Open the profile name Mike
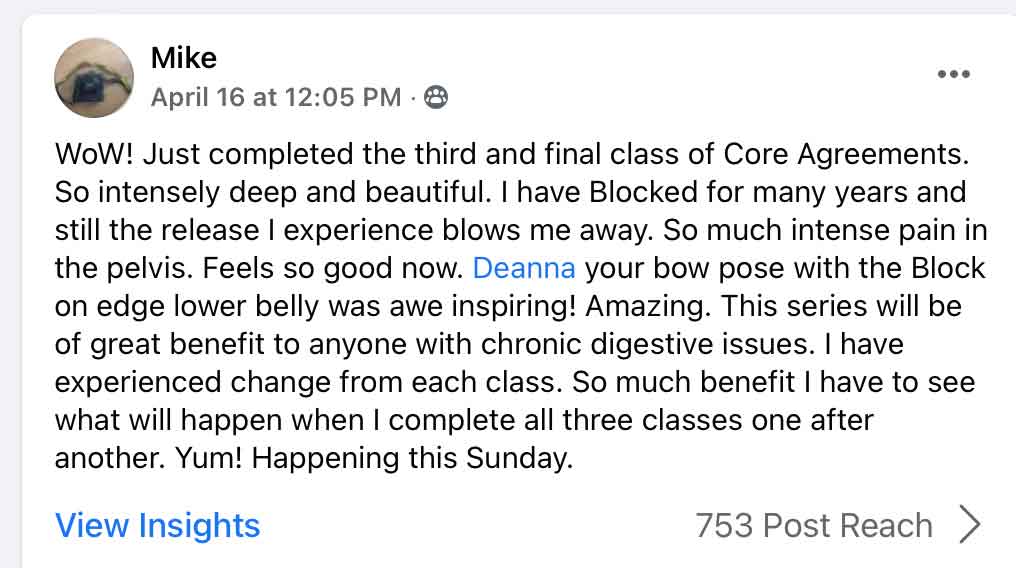 pyautogui.click(x=183, y=58)
